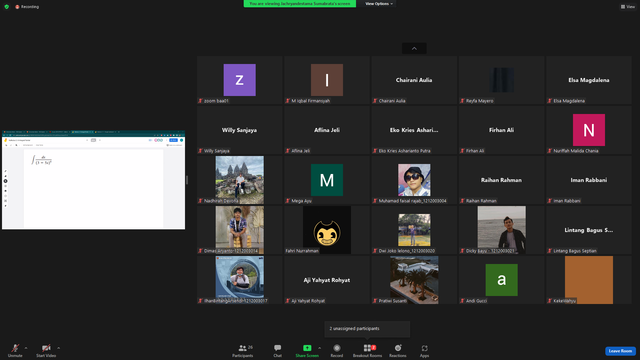Select the Ilhan Bintang participant tile
Image resolution: width=640 pixels, height=360 pixels.
(x=240, y=280)
